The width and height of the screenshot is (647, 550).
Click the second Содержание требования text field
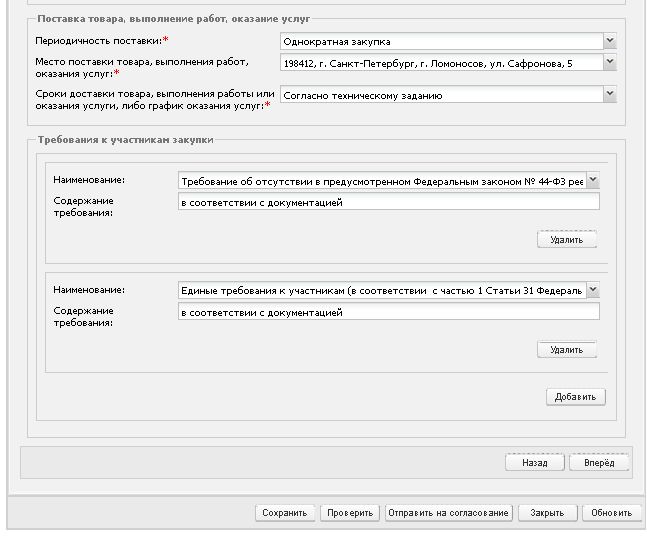coord(389,312)
